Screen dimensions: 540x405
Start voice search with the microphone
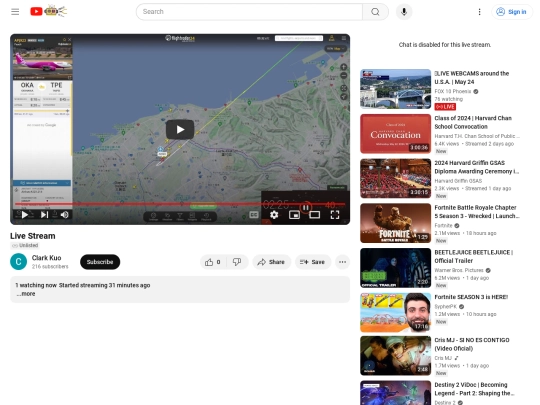[404, 12]
